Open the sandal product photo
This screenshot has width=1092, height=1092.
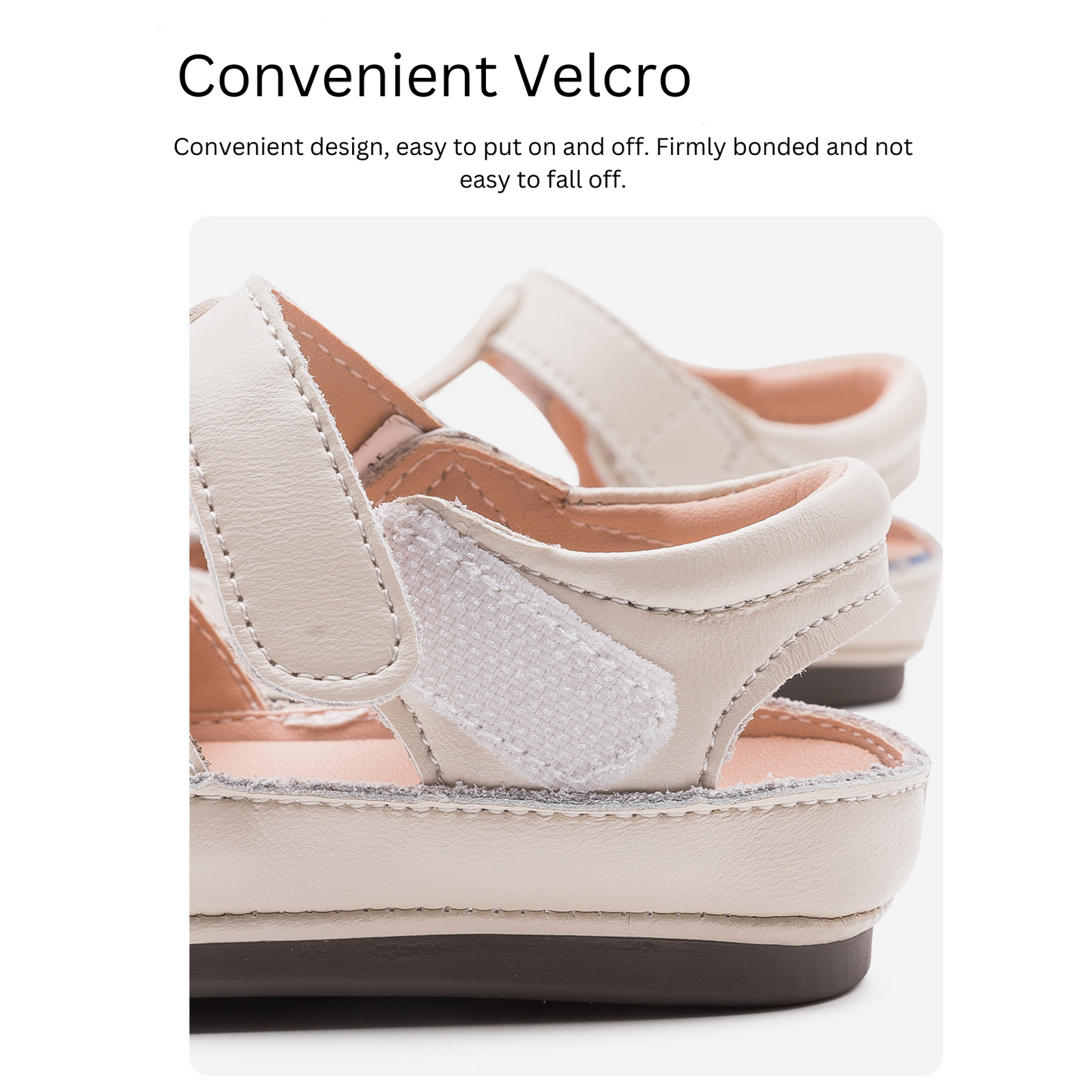pos(565,645)
